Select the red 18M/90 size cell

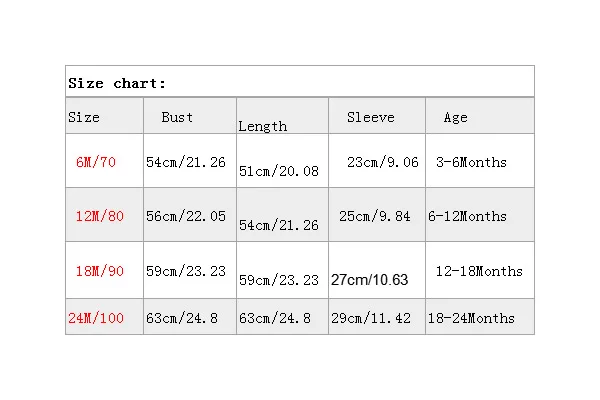click(99, 271)
